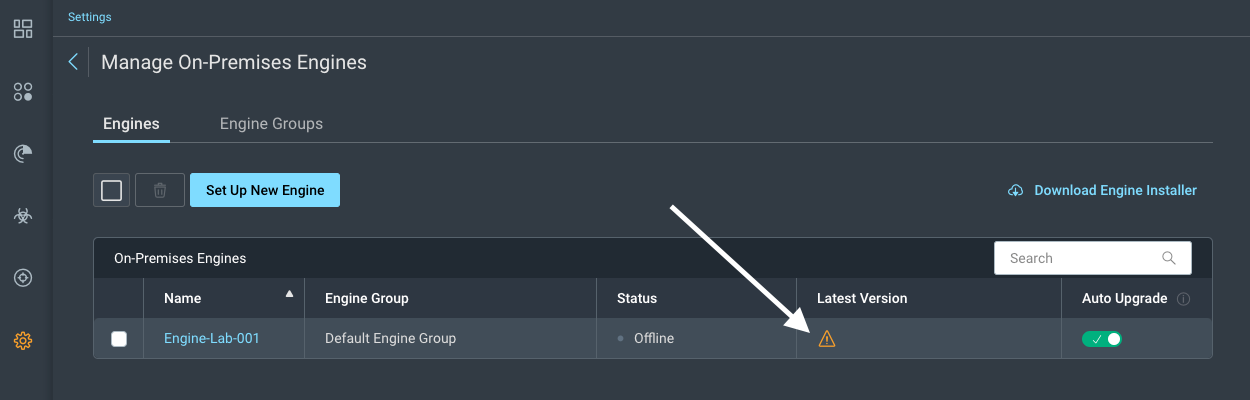Open the dashboard grid icon in sidebar
Viewport: 1250px width, 400px height.
click(23, 29)
